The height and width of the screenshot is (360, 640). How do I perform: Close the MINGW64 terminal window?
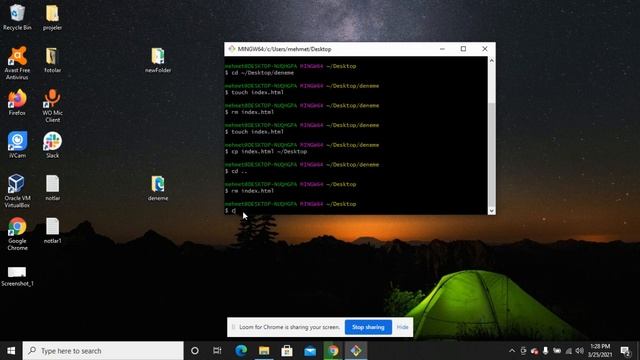coord(484,49)
